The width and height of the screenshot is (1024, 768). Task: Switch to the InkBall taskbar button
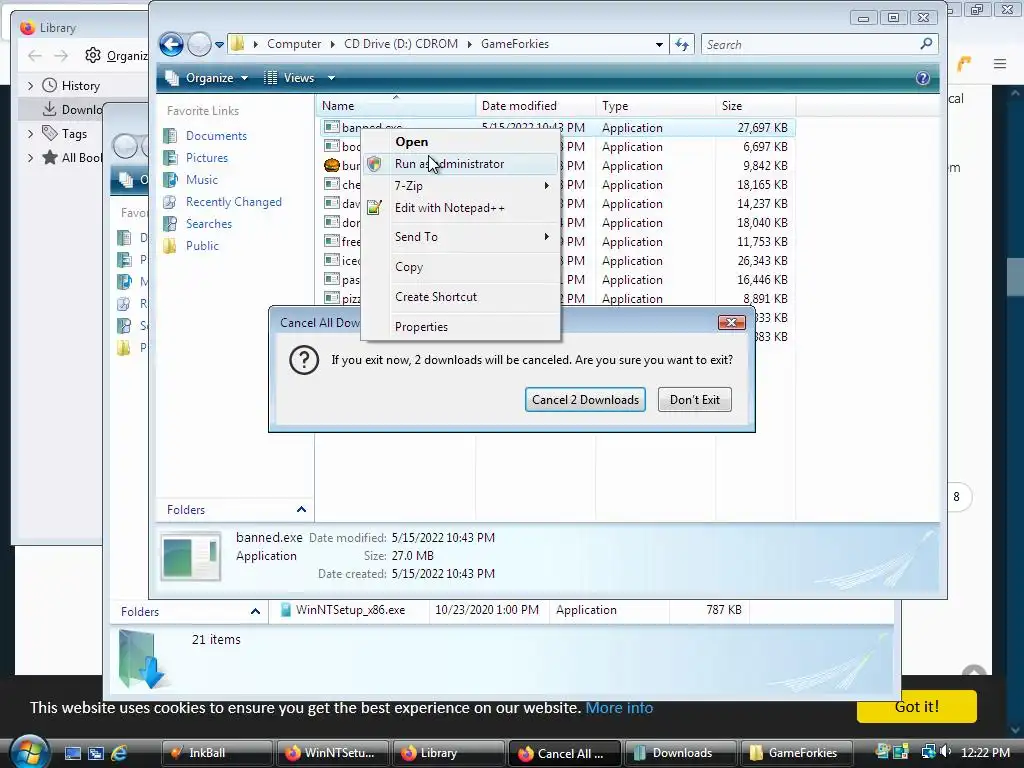coord(217,753)
